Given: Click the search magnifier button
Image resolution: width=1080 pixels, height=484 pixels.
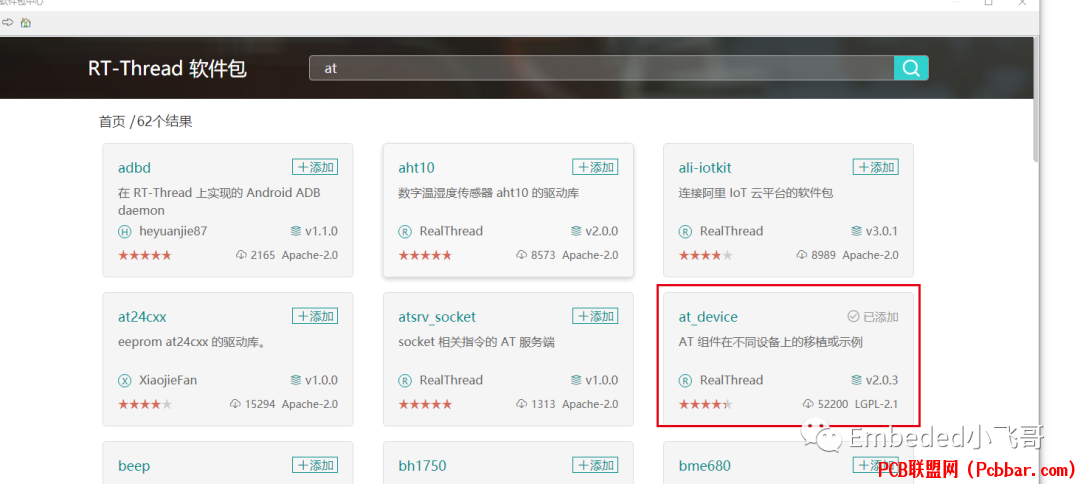Looking at the screenshot, I should point(911,68).
